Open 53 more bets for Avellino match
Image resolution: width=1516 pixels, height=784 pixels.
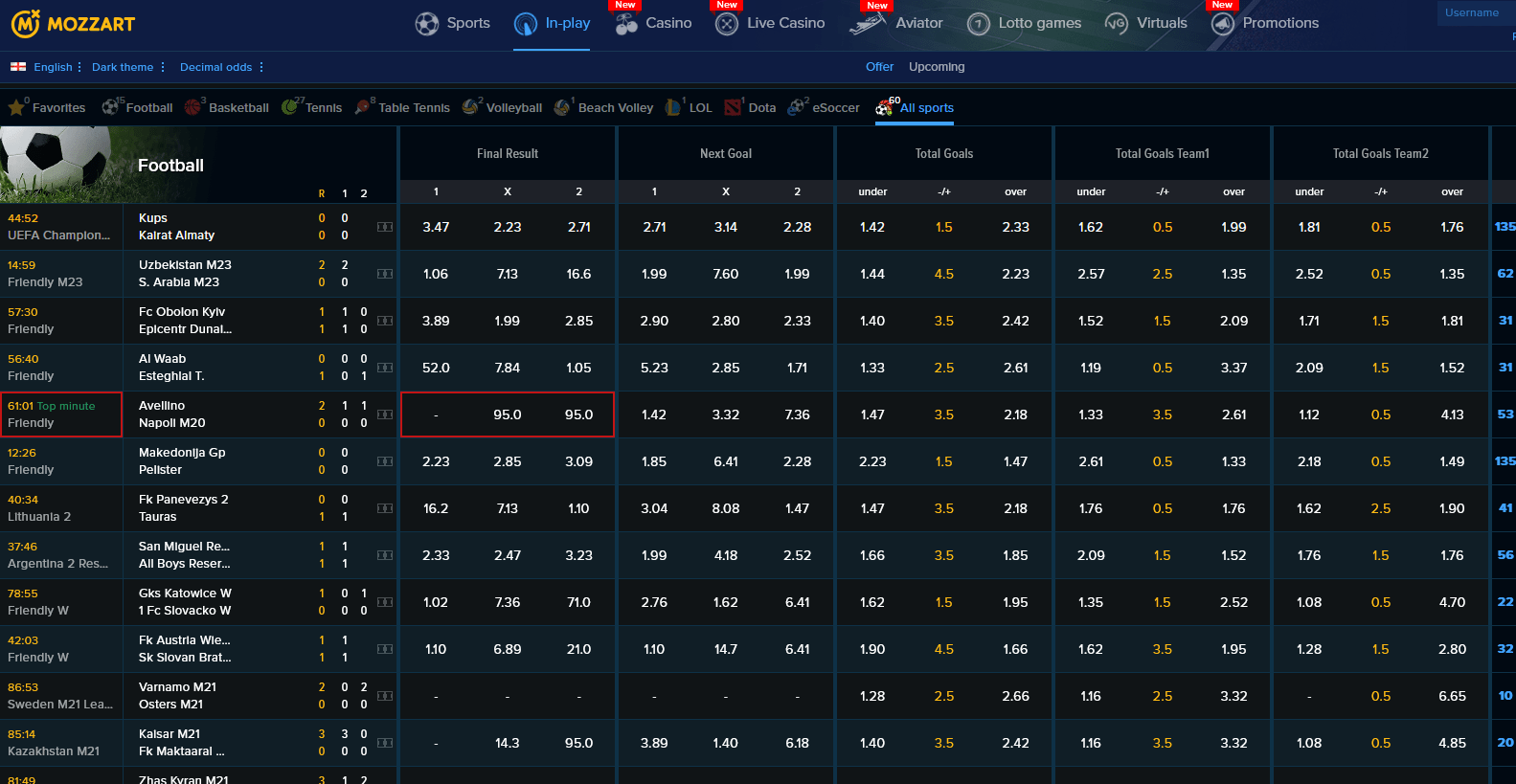[1505, 414]
